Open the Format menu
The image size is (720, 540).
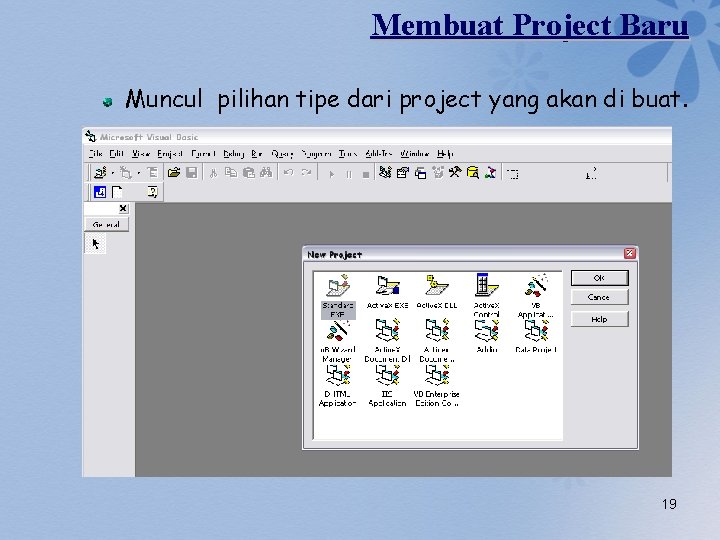click(x=203, y=153)
